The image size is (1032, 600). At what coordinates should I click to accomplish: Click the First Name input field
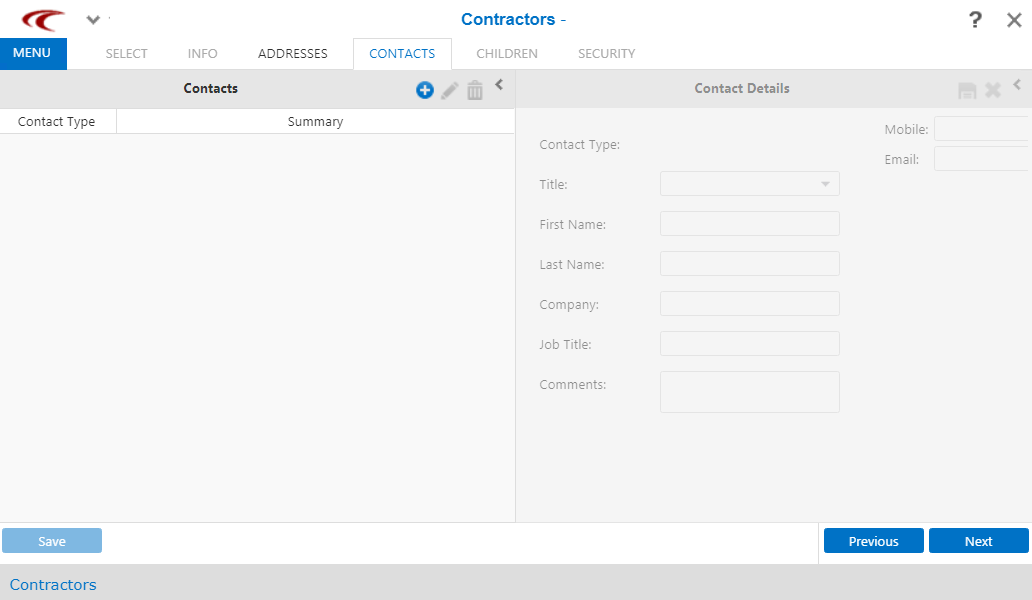(x=749, y=223)
